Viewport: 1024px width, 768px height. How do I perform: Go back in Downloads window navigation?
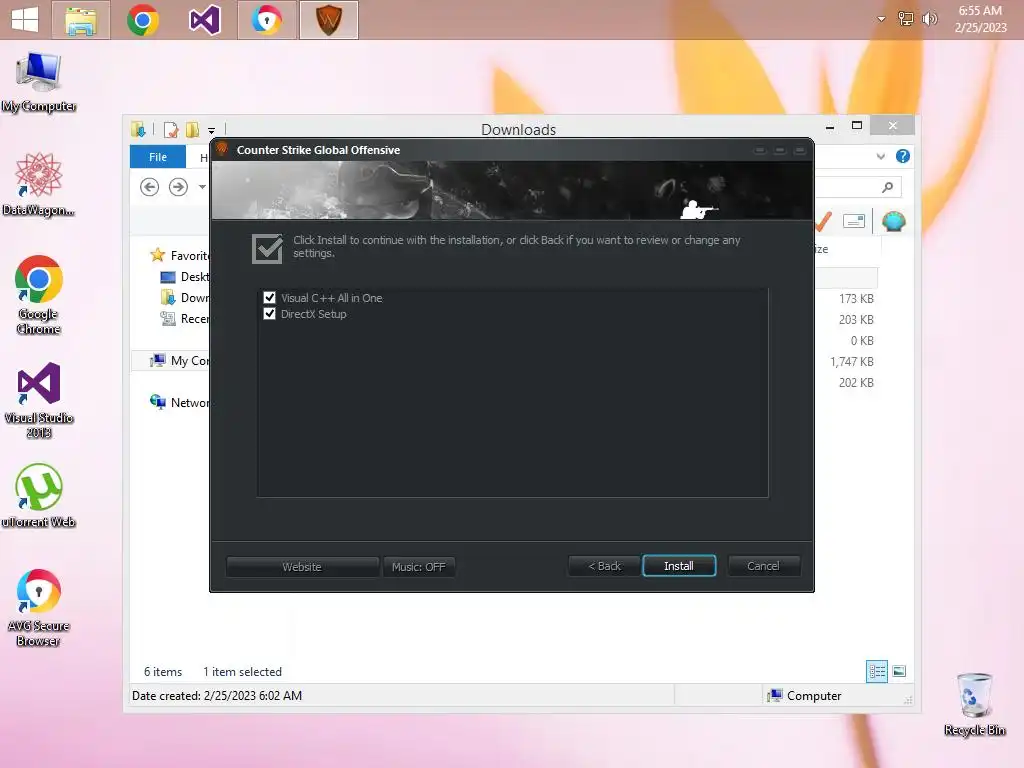[x=150, y=187]
